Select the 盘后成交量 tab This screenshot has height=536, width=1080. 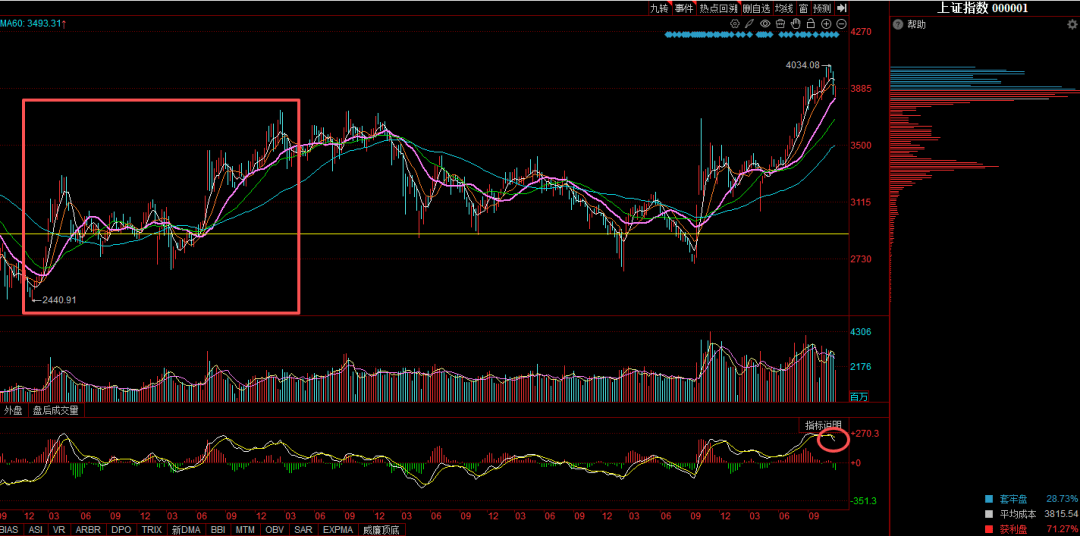point(55,410)
